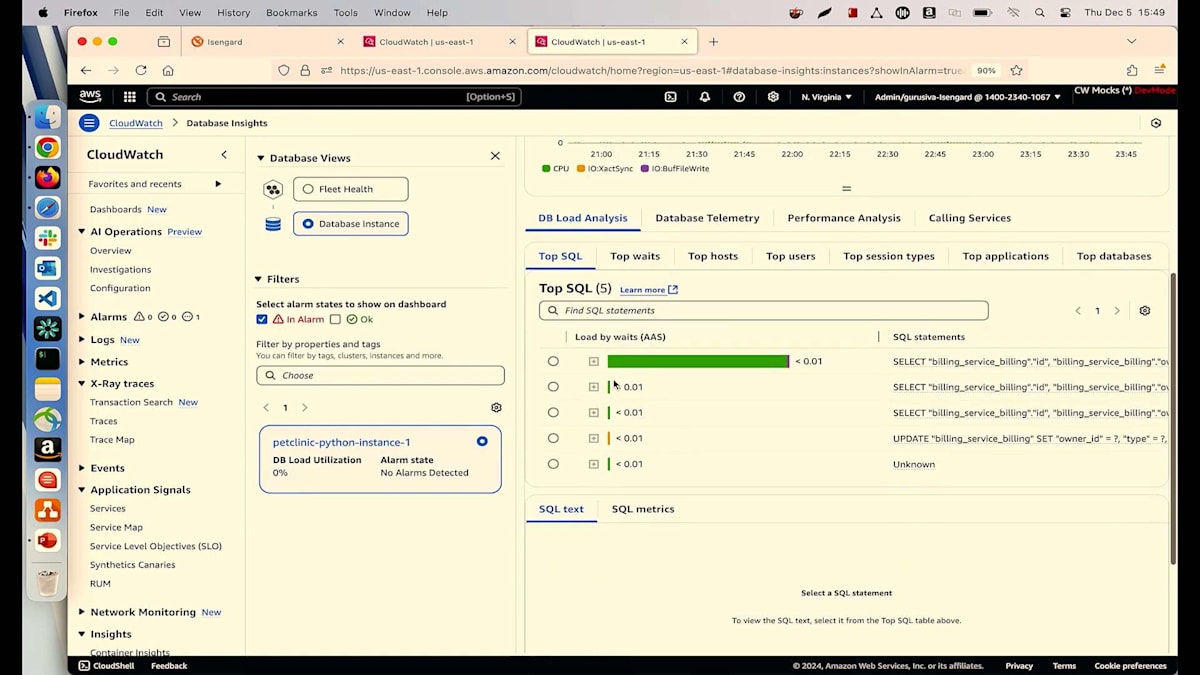This screenshot has width=1200, height=675.
Task: Select the Fleet Health view option
Action: click(x=350, y=189)
